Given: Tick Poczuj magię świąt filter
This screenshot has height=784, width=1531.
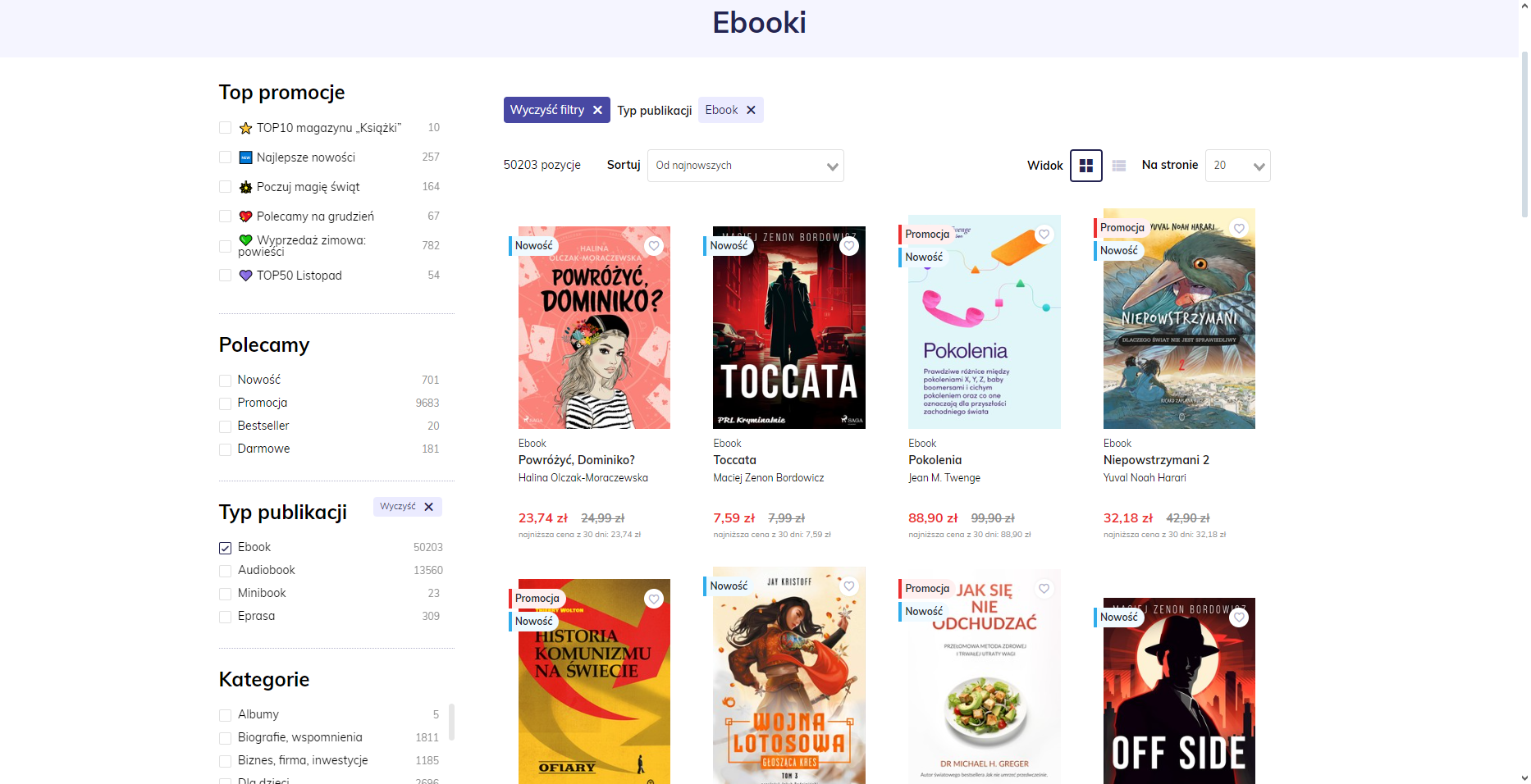Looking at the screenshot, I should coord(225,187).
